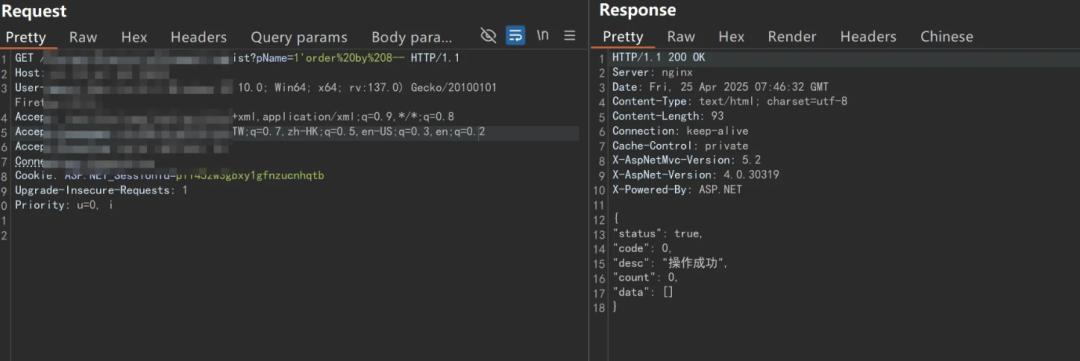Switch to Request Raw tab
This screenshot has width=1080, height=361.
(x=83, y=37)
